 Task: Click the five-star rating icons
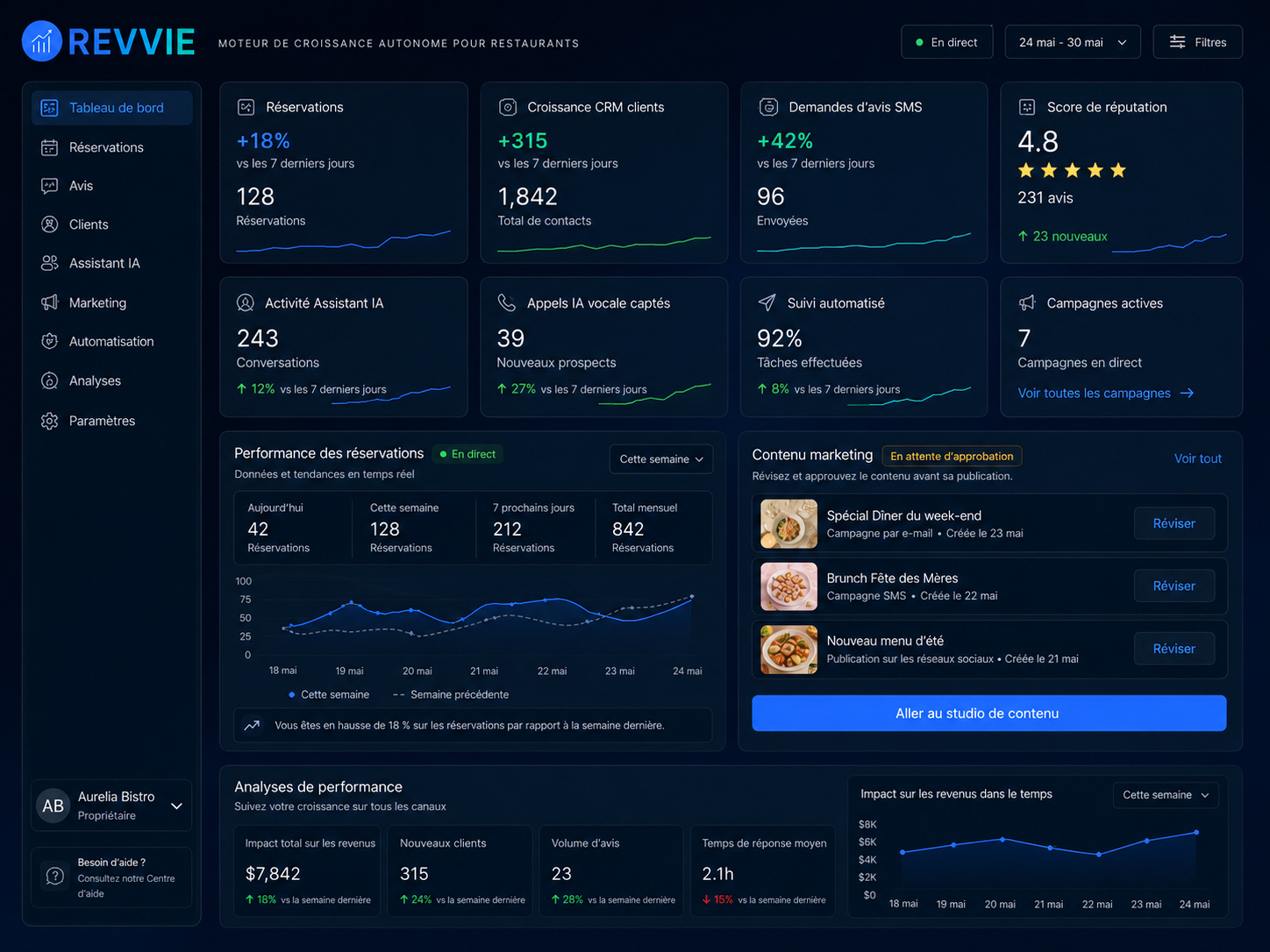click(x=1072, y=170)
